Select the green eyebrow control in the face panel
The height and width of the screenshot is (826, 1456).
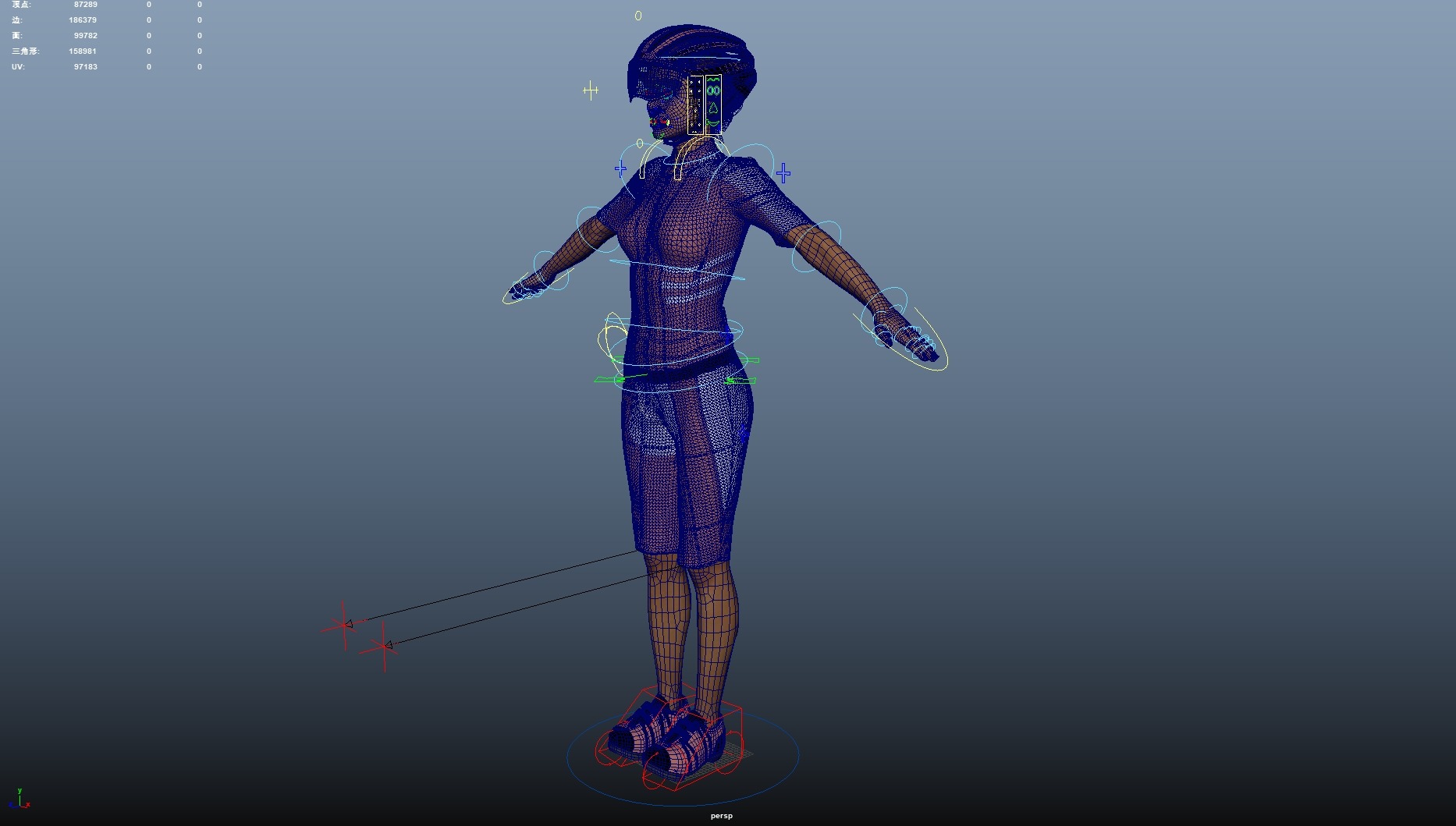713,80
